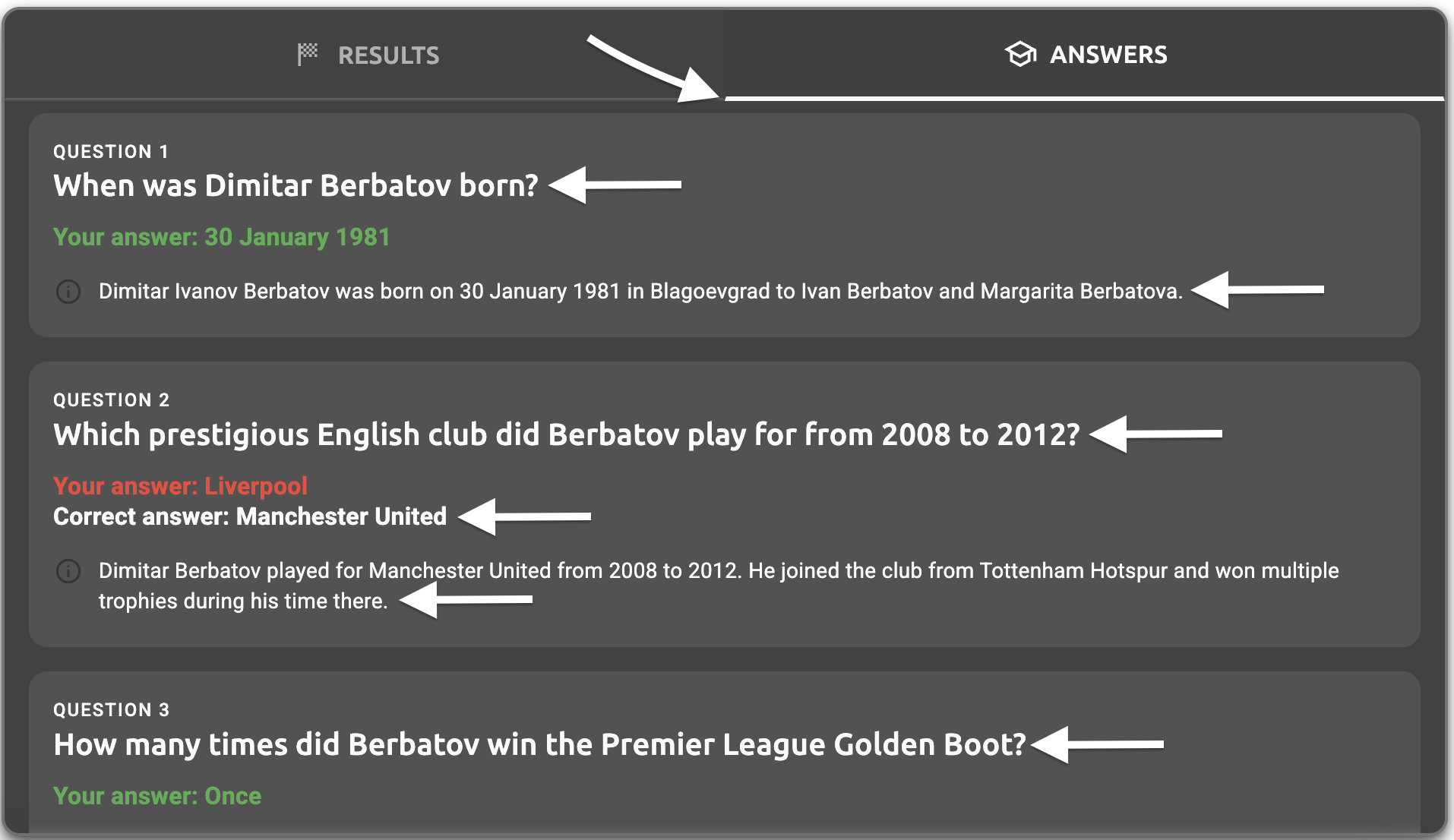Open the Answers tab

1086,55
